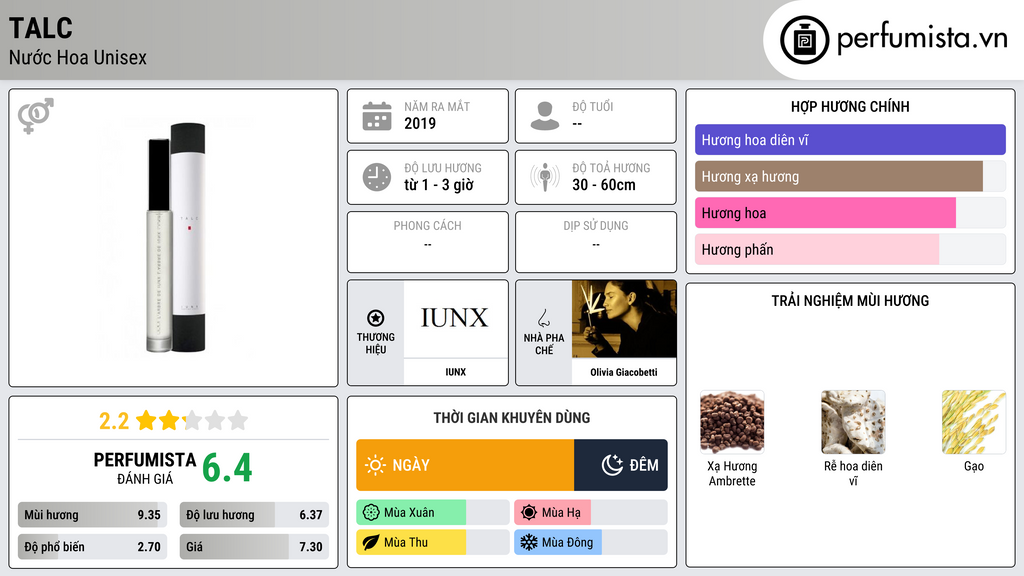Click the Dịp sử dụng occasion box
Screen dimensions: 1024x576
596,242
